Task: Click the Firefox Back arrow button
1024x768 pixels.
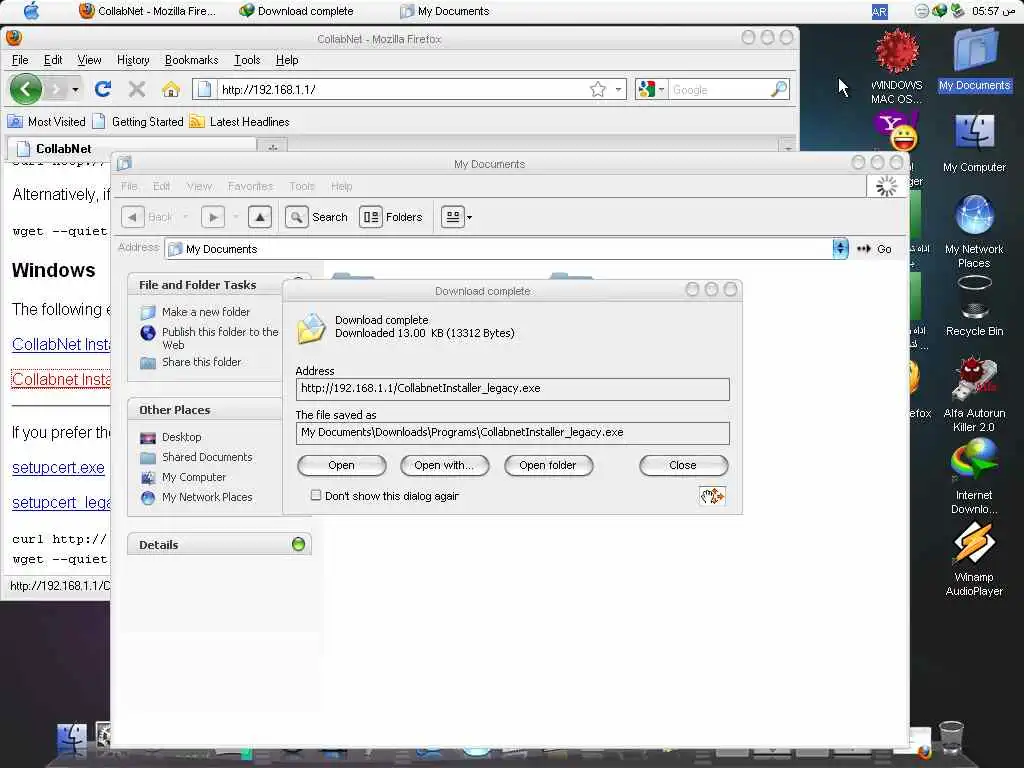Action: point(26,89)
